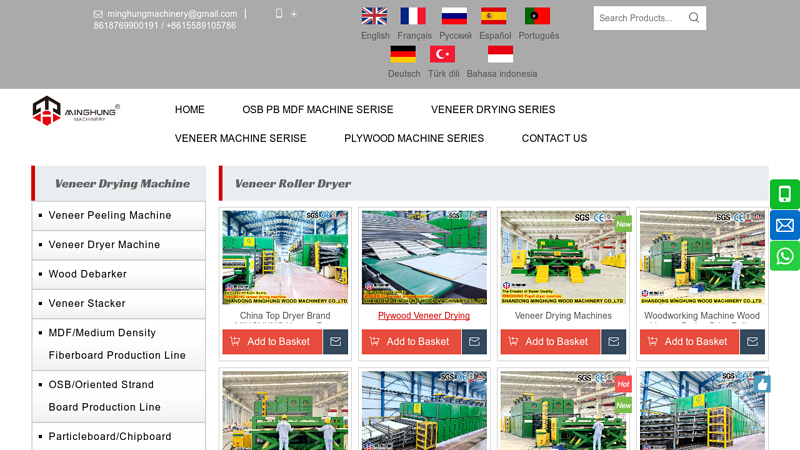Viewport: 800px width, 450px height.
Task: Open PLYWOOD MACHINE SERIES menu
Action: 414,138
